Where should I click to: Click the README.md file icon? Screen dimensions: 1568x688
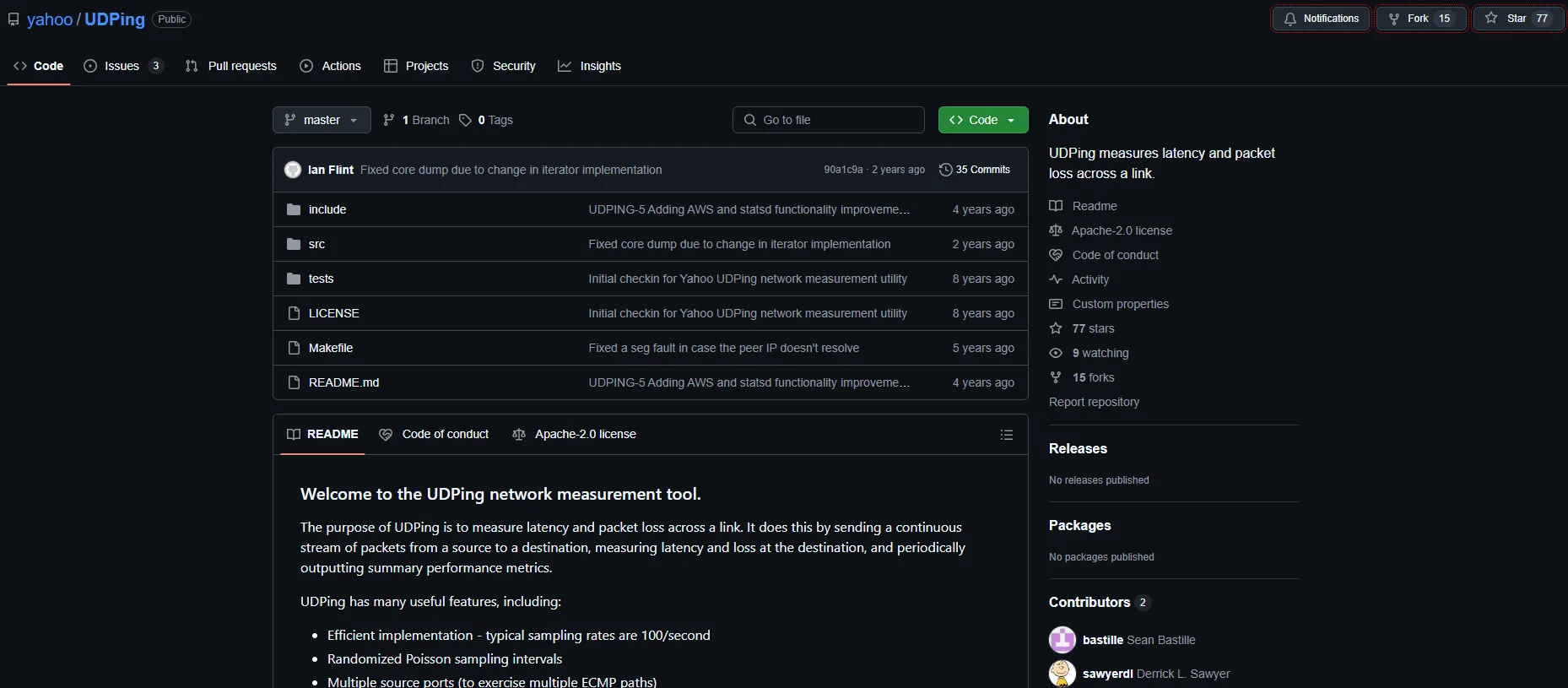tap(294, 382)
